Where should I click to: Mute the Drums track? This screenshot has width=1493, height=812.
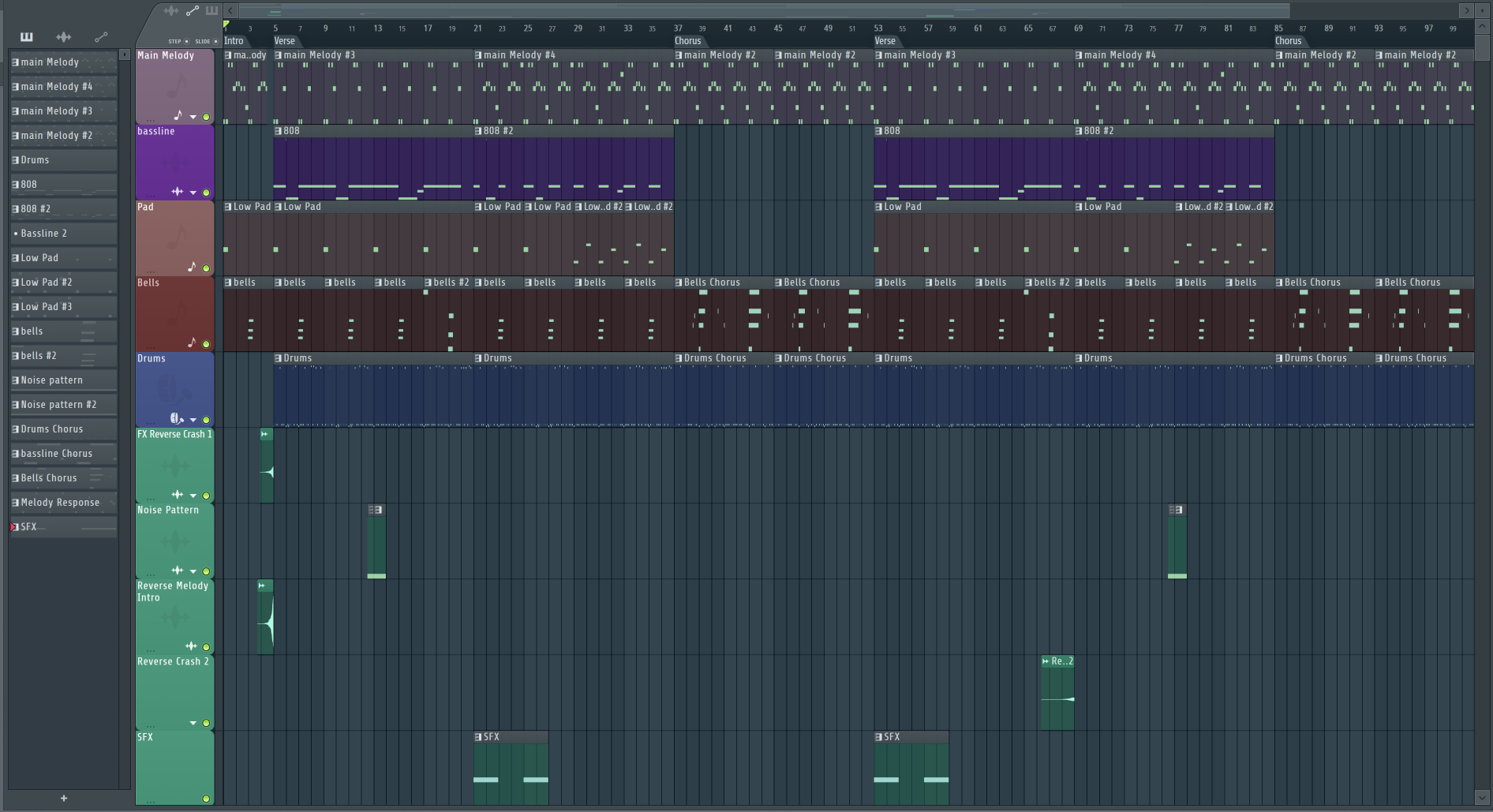click(206, 420)
